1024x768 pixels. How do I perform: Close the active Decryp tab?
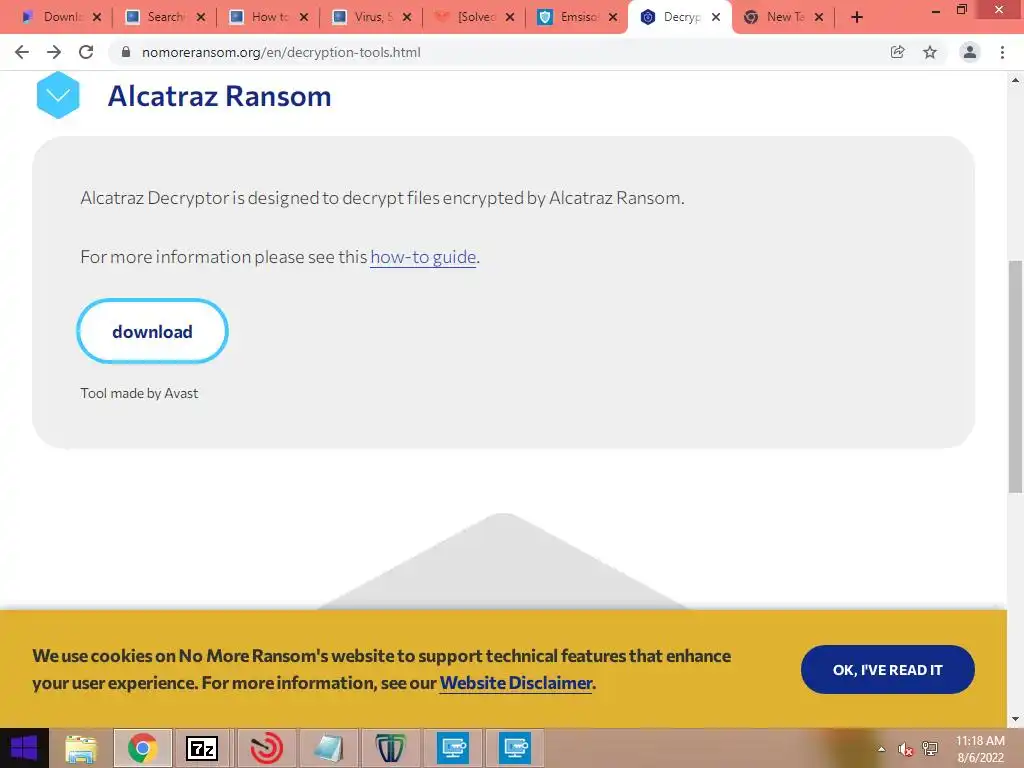coord(716,17)
